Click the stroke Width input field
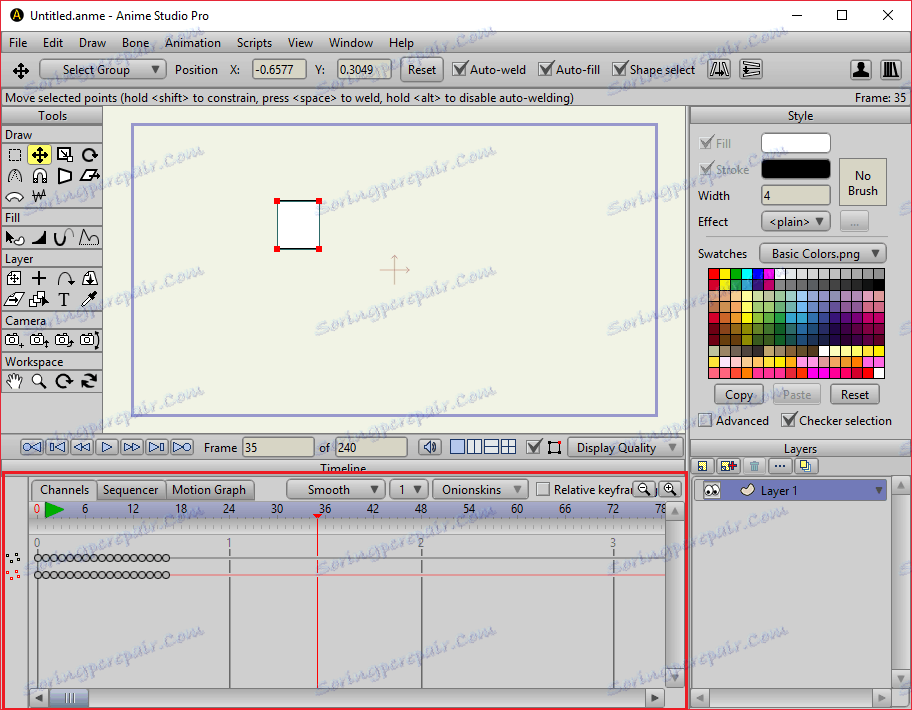The image size is (912, 710). (795, 195)
